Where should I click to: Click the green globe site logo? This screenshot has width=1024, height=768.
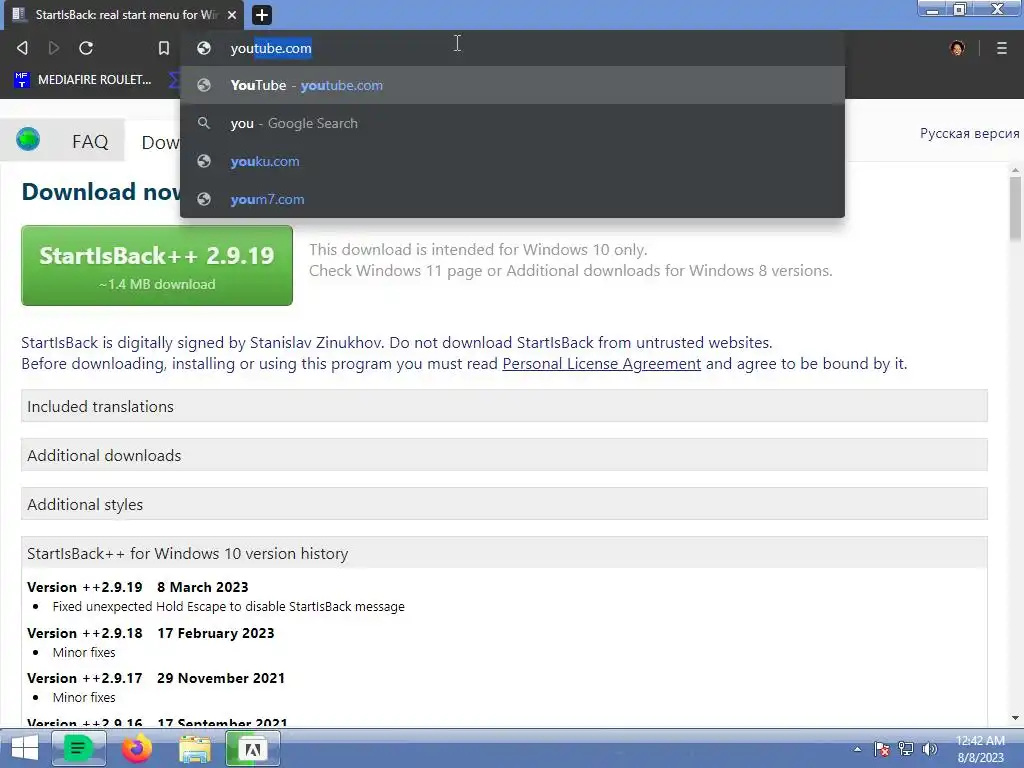tap(28, 139)
